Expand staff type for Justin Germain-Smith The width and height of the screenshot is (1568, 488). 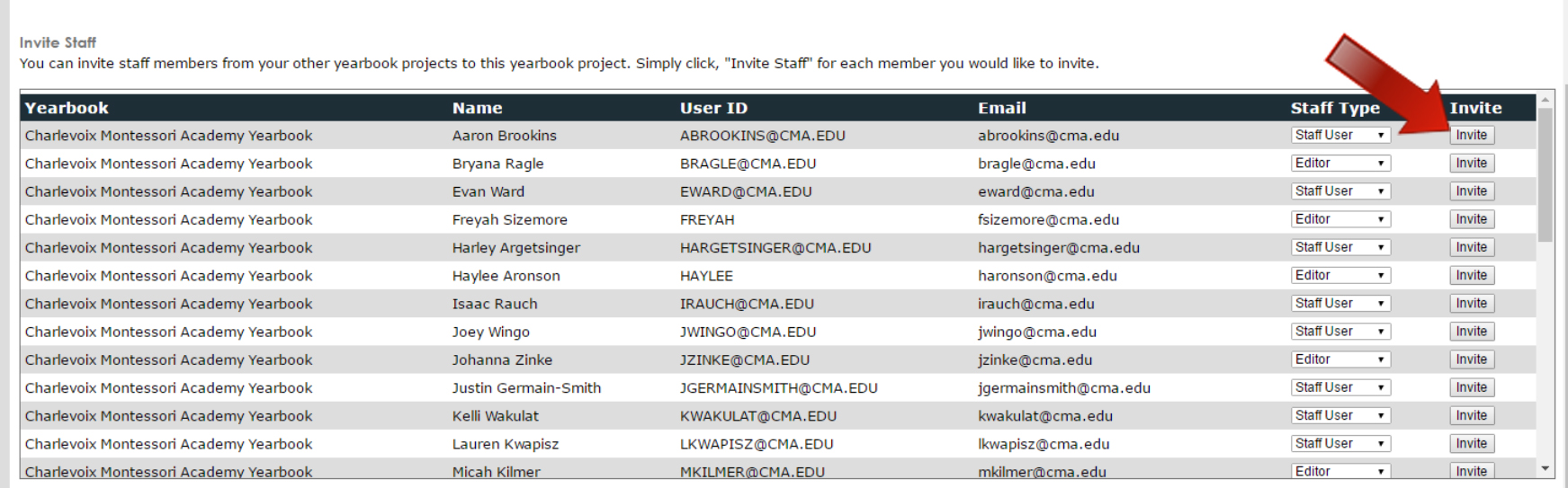tap(1340, 387)
